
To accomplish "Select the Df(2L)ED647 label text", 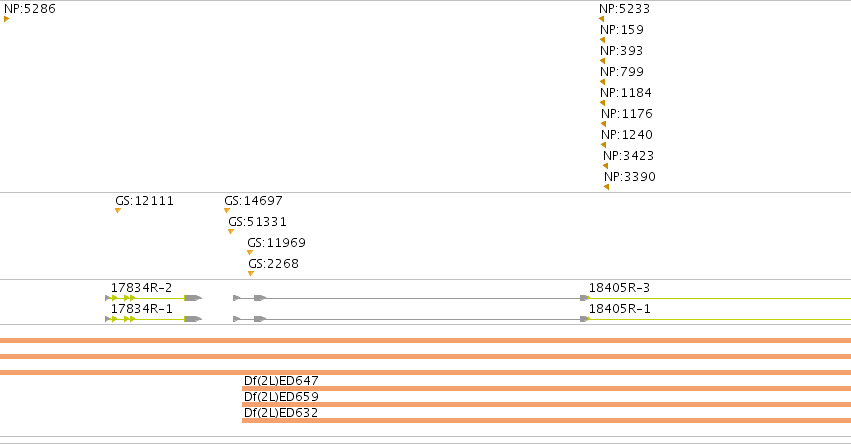I will coord(281,380).
